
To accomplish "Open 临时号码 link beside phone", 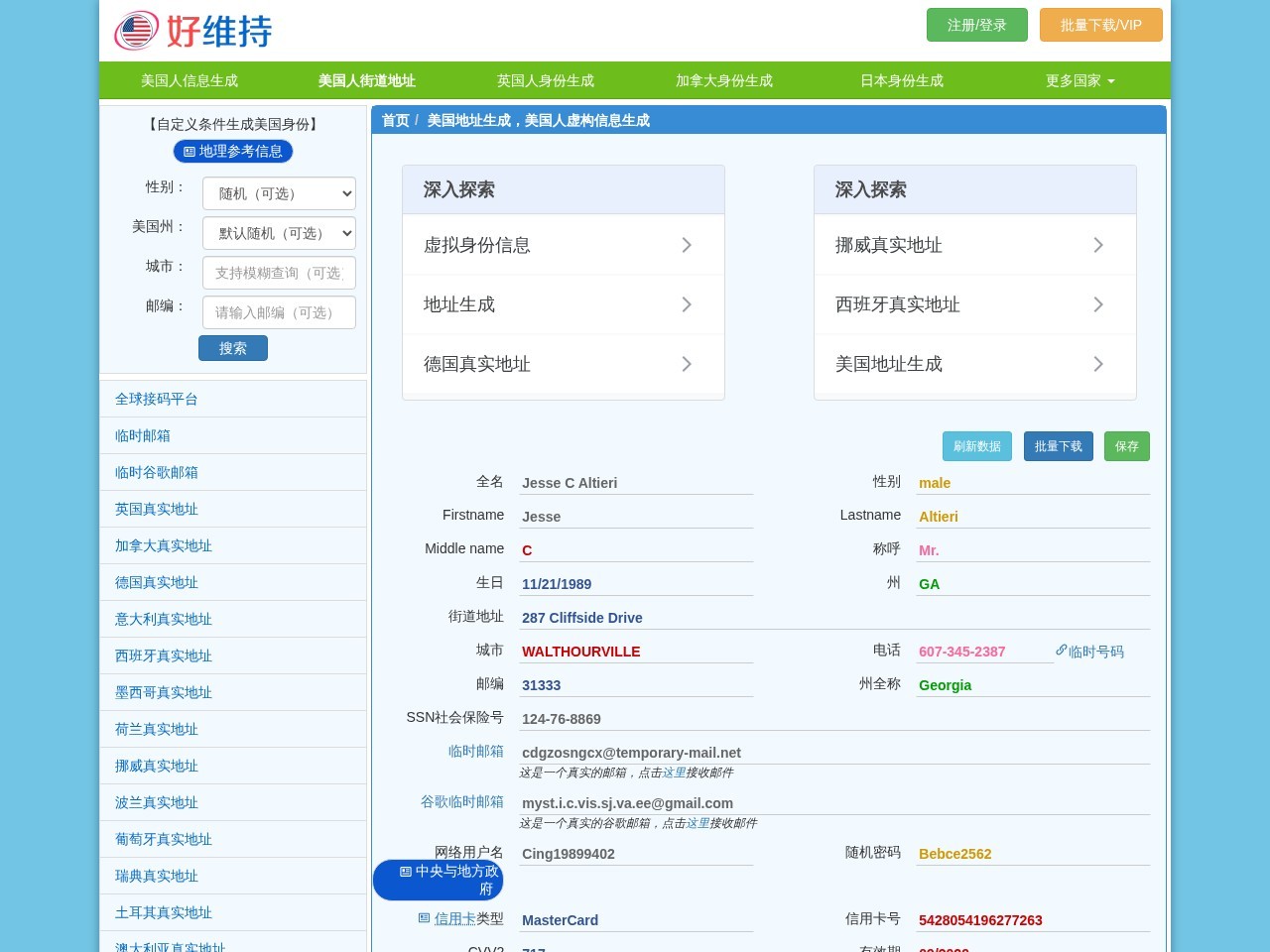I will pyautogui.click(x=1089, y=652).
